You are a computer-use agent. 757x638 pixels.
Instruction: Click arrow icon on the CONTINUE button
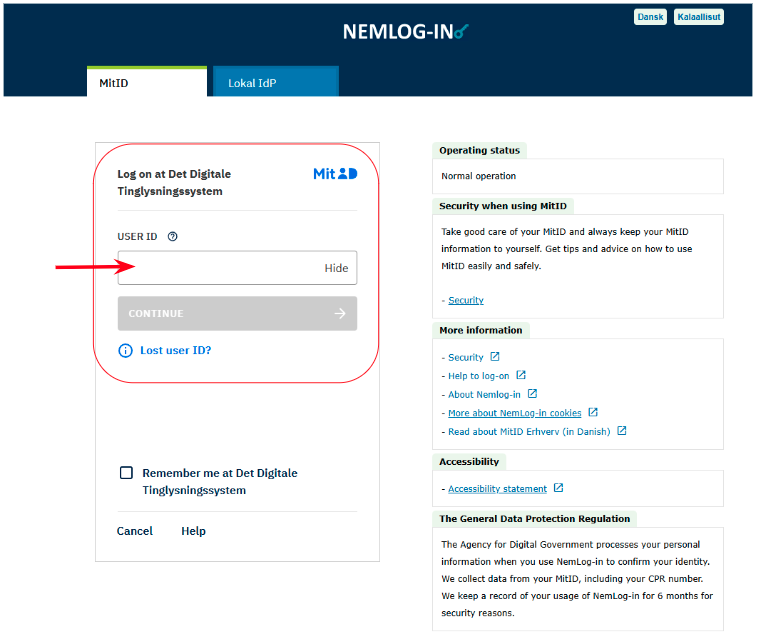click(340, 314)
